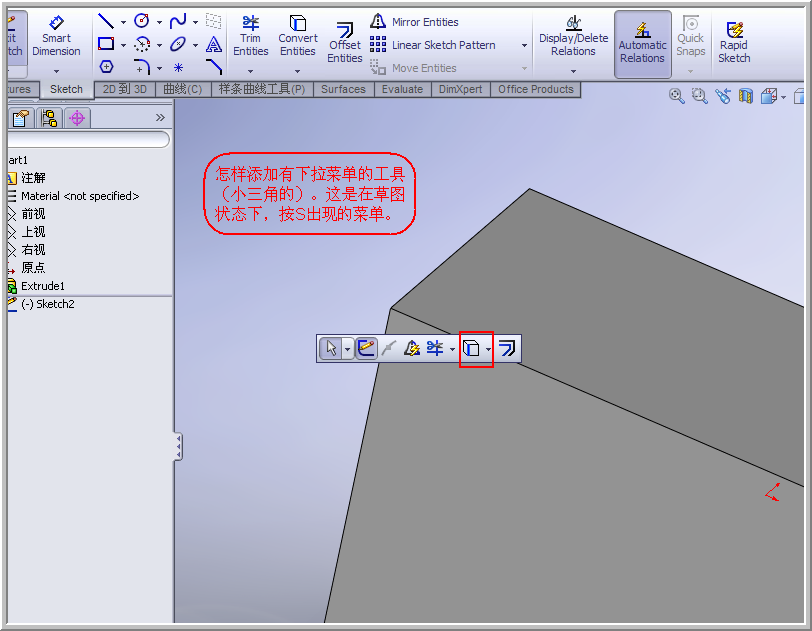Click Zoom to Area view icon
812x631 pixels.
[700, 96]
